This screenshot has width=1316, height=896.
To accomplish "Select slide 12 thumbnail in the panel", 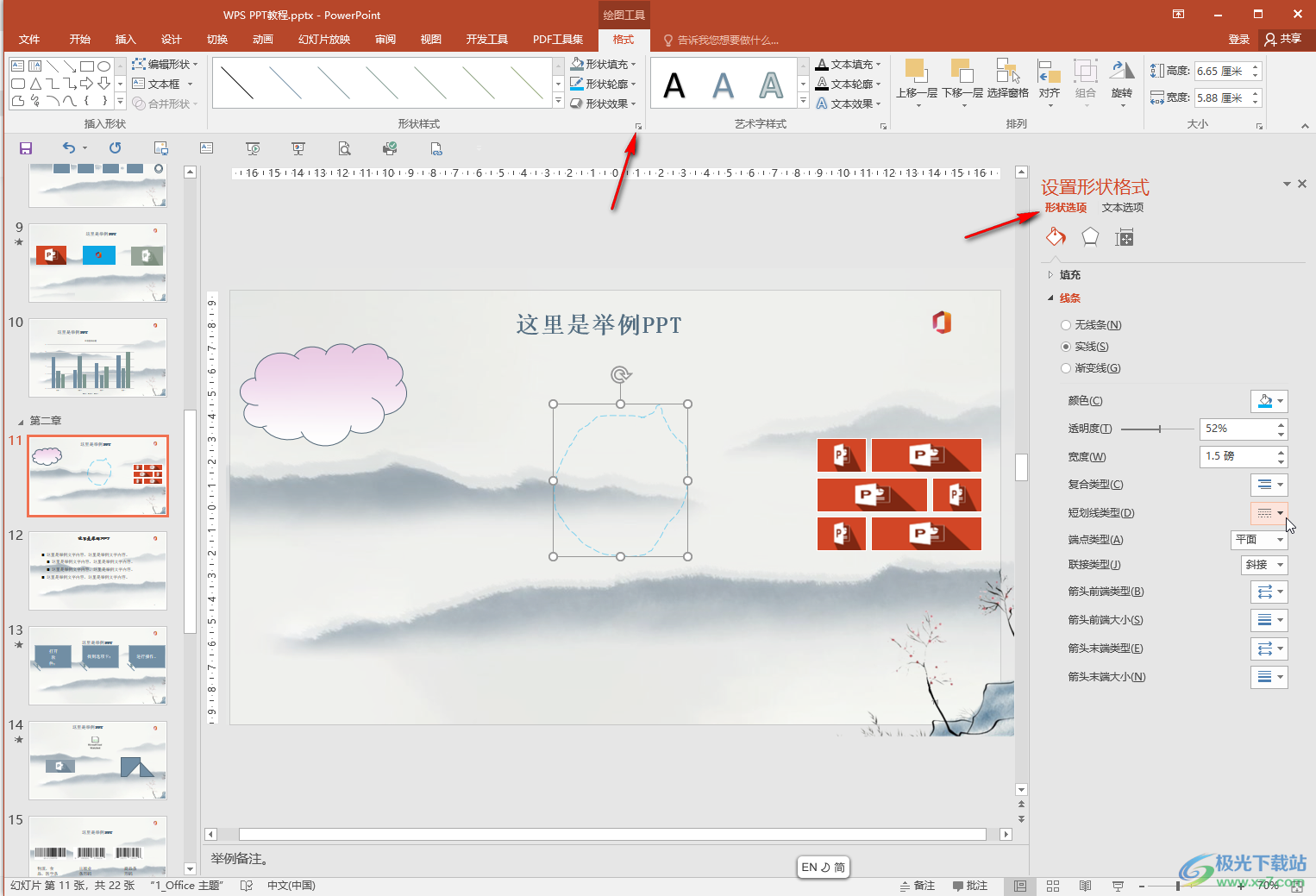I will coord(97,570).
